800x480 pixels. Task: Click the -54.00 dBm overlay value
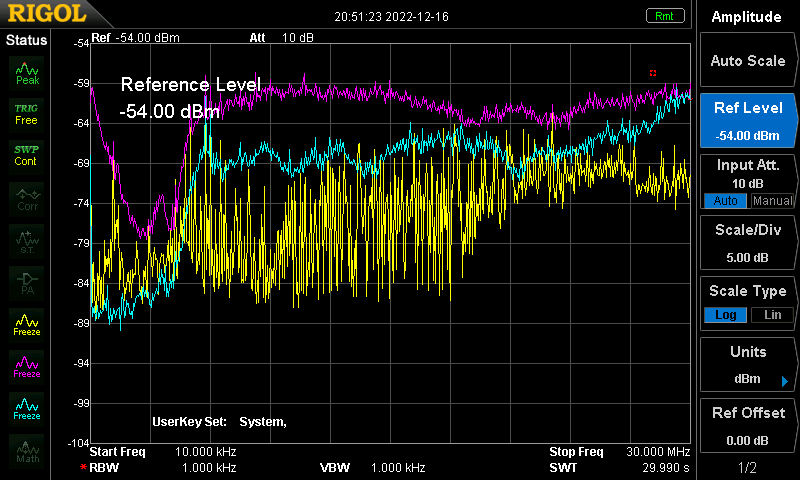click(169, 111)
